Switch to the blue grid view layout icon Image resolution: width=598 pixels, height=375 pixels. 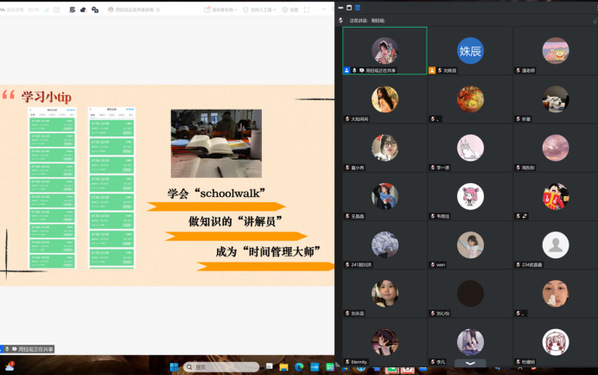[x=358, y=8]
